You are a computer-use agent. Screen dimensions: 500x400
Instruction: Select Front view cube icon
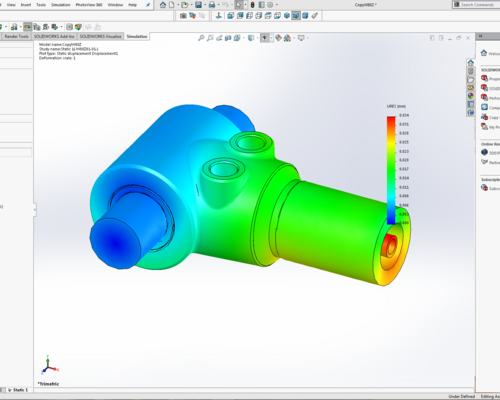tap(231, 16)
